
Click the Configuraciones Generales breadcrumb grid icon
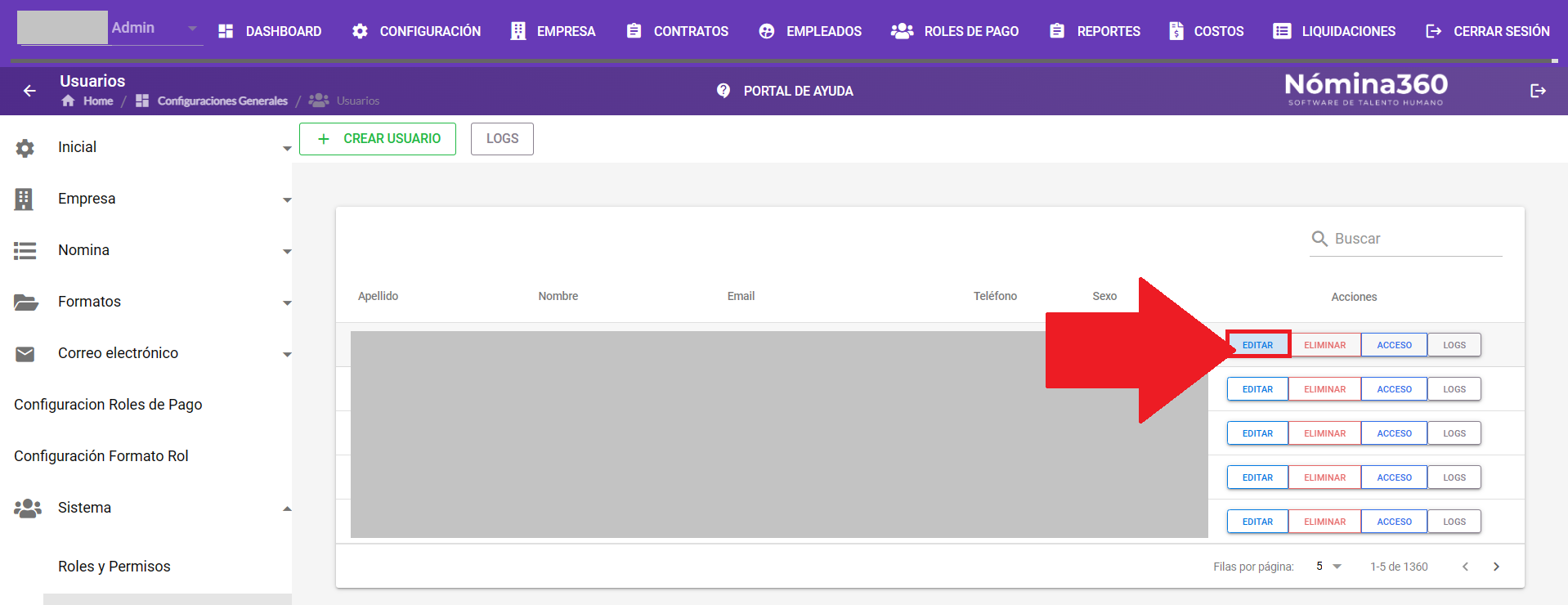142,101
